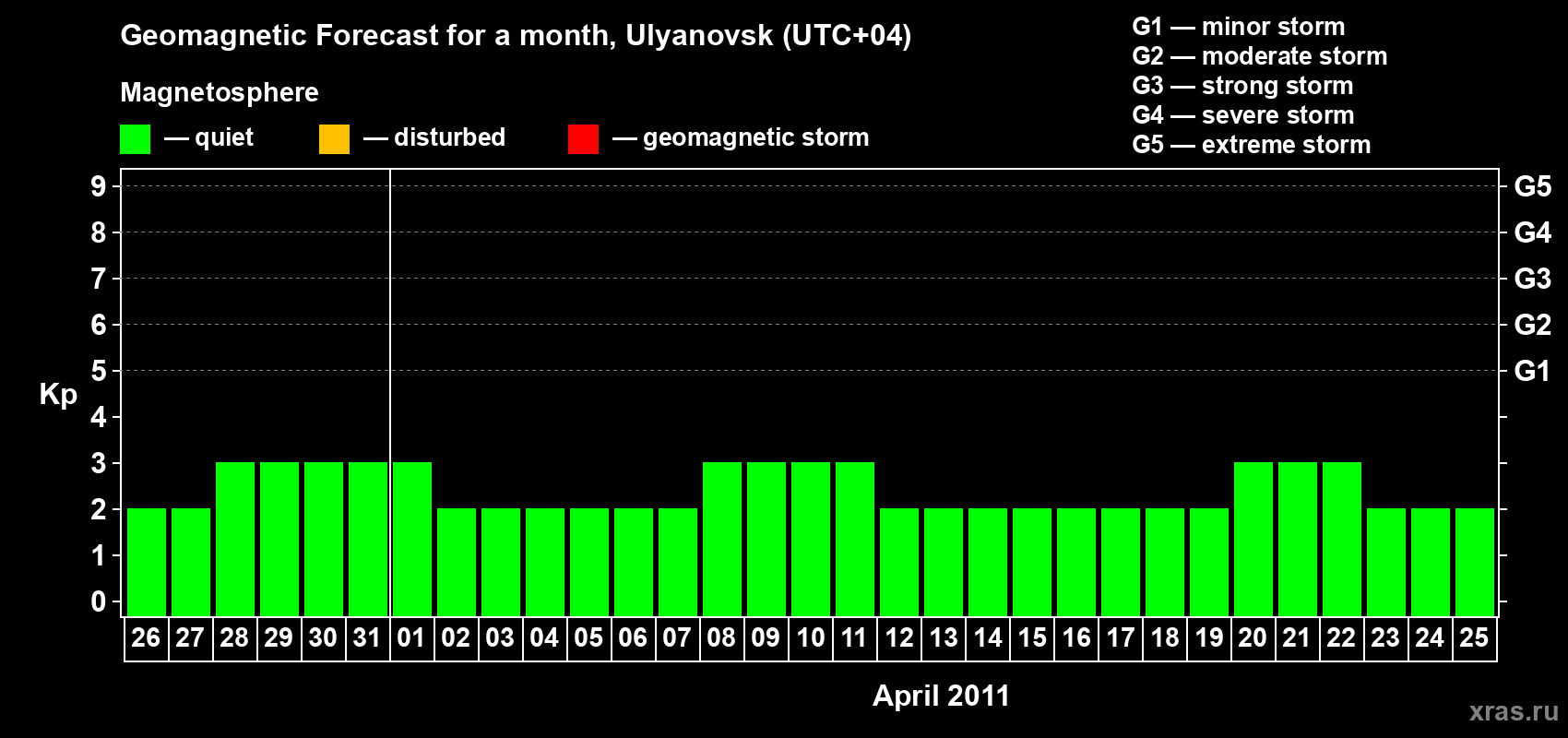Click the G5 right-axis label

tap(1533, 186)
